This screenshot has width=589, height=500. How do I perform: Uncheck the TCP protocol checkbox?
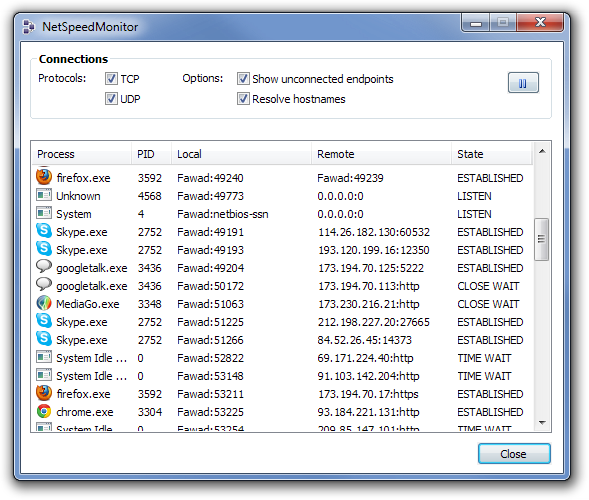tap(111, 79)
